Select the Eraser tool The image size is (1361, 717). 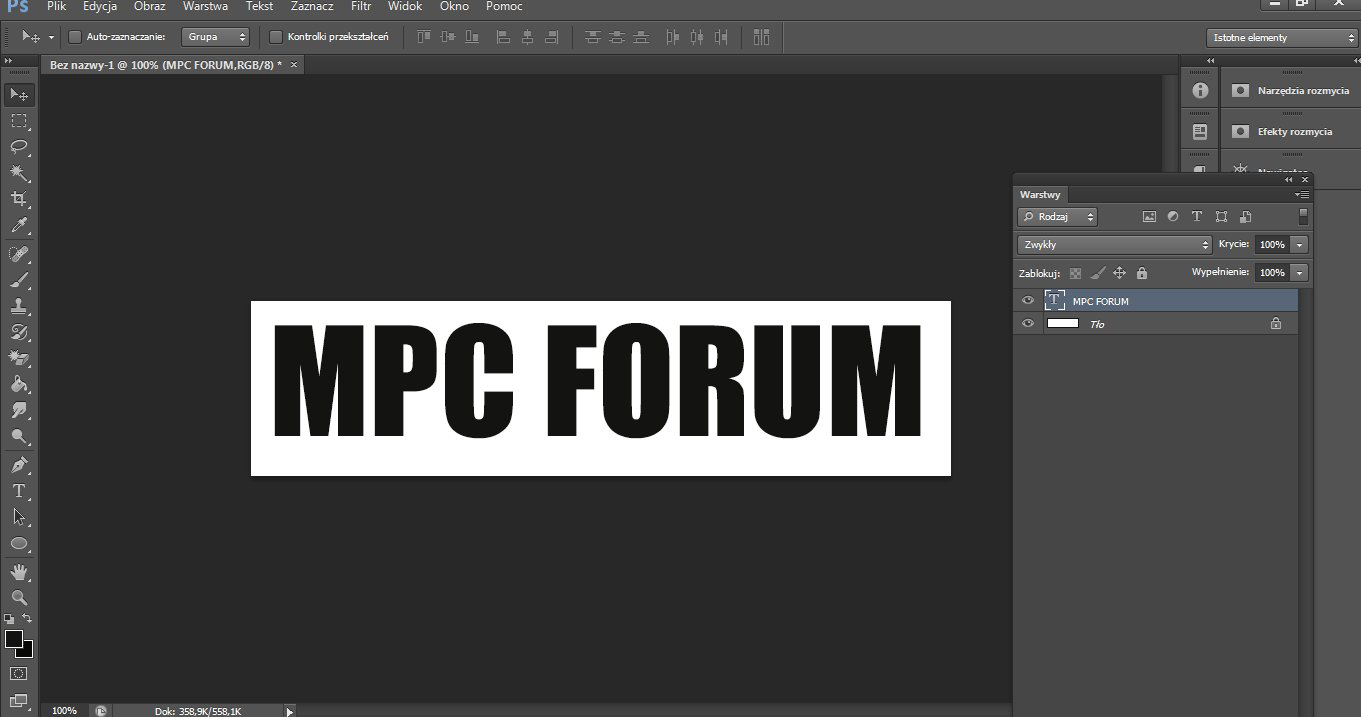pos(19,358)
